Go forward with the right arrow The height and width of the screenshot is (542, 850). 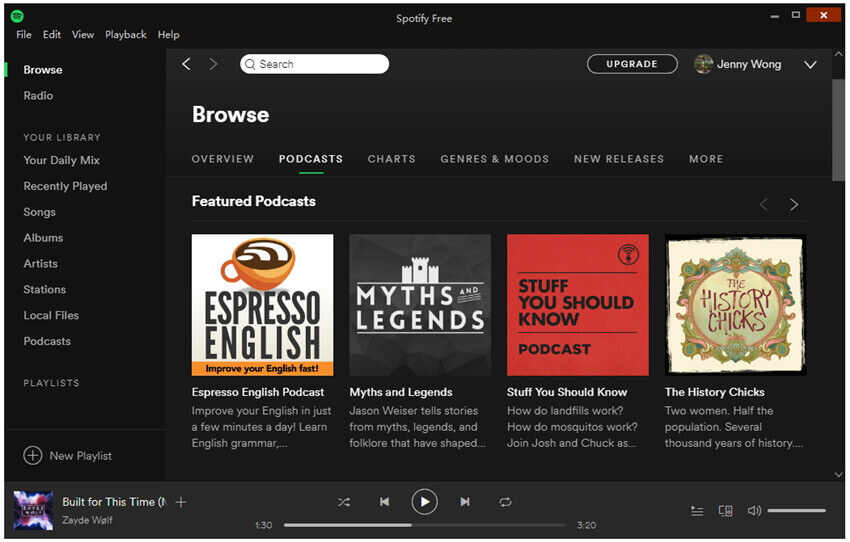point(213,64)
